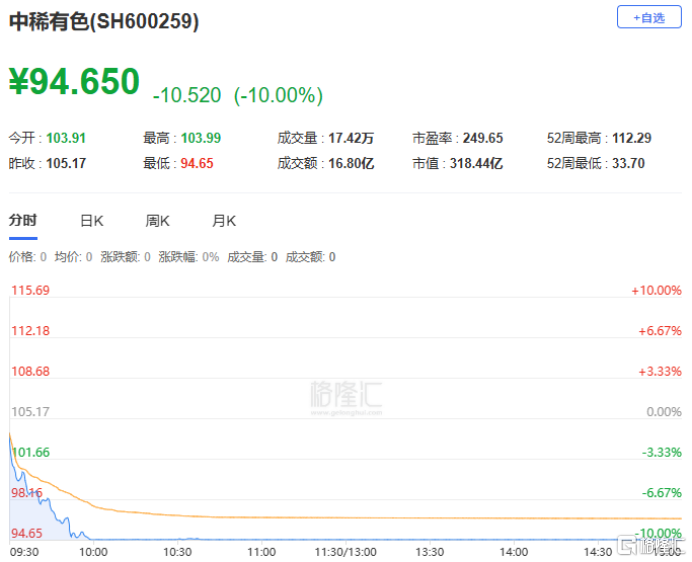Screen dimensions: 692x562
Task: Open the 月K chart tab
Action: (224, 221)
